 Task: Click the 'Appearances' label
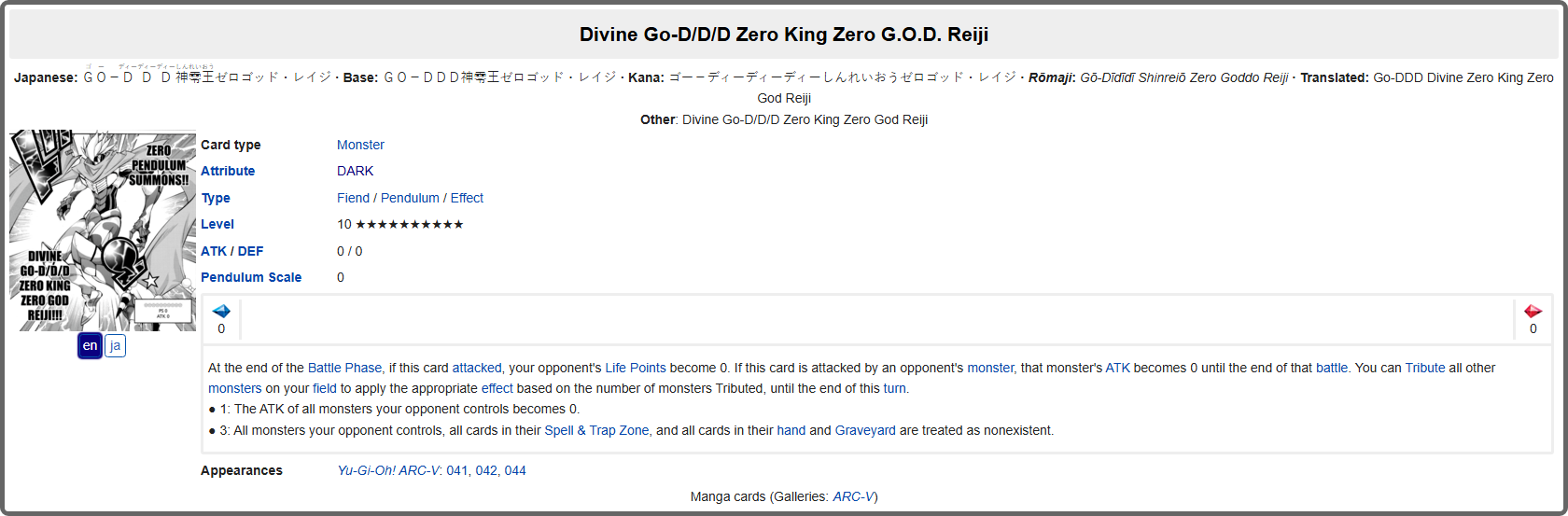(x=242, y=470)
